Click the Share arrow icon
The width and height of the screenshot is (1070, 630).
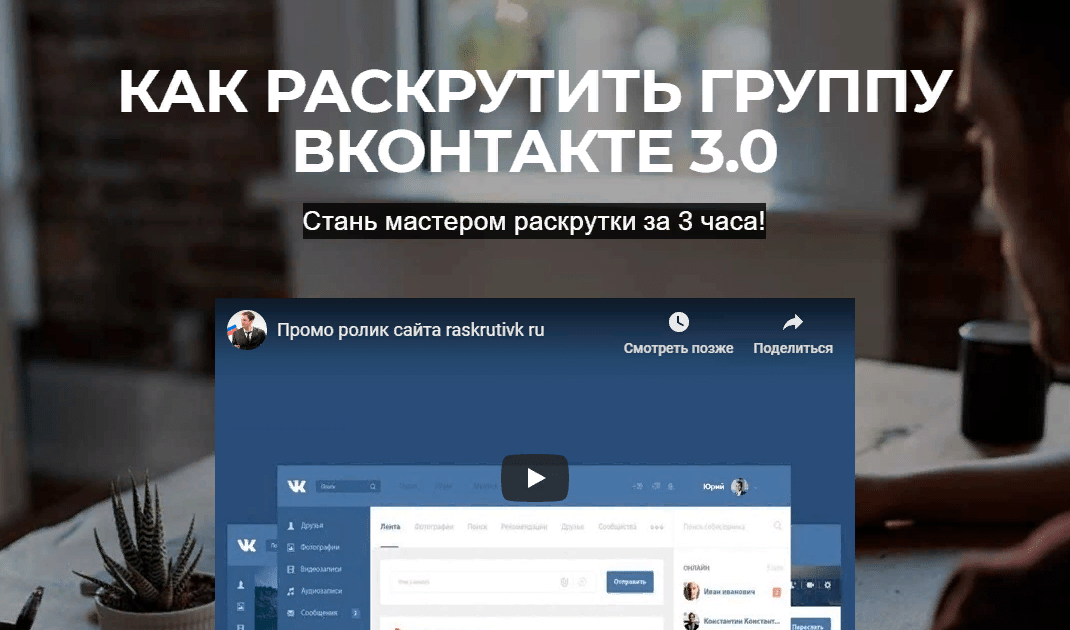(792, 321)
